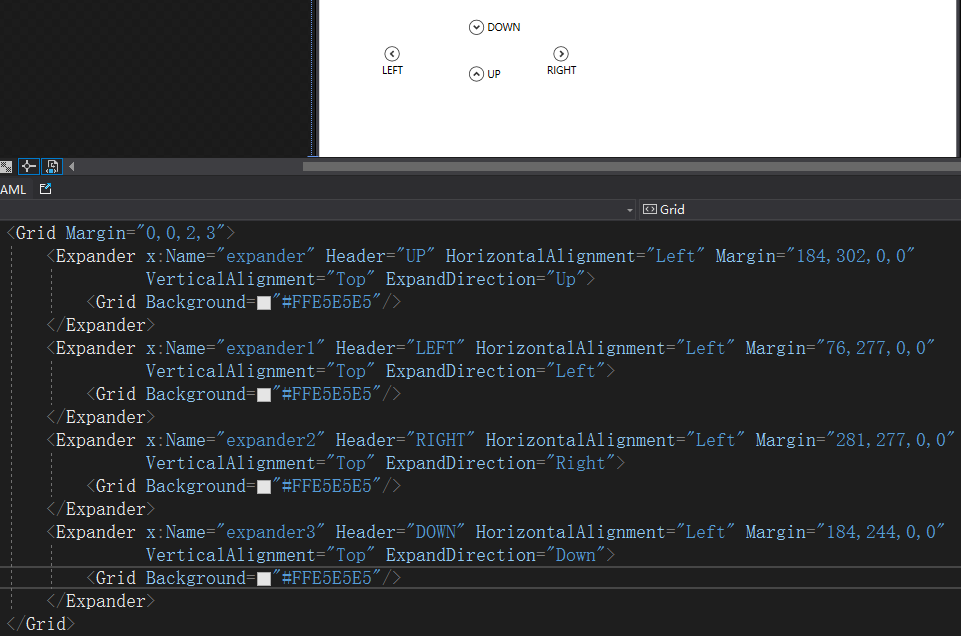Click Header="RIGHT" attribute in code

(405, 440)
